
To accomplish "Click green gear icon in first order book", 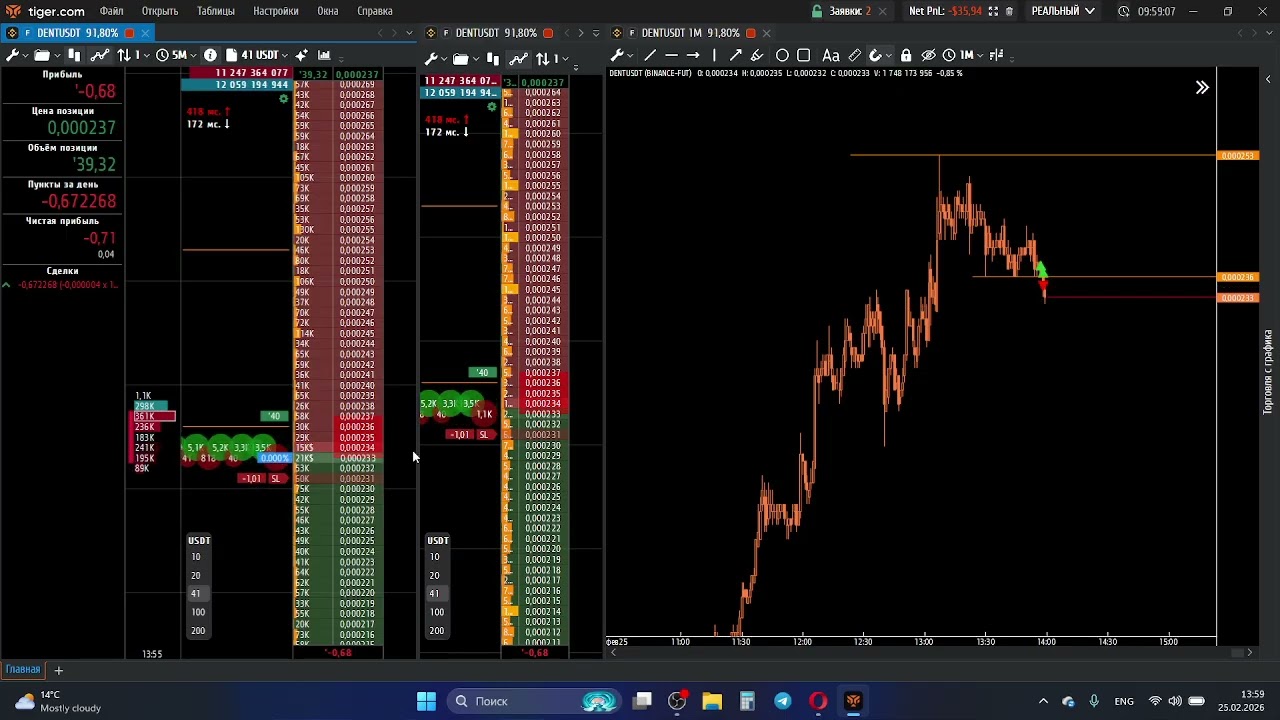I will pyautogui.click(x=284, y=98).
